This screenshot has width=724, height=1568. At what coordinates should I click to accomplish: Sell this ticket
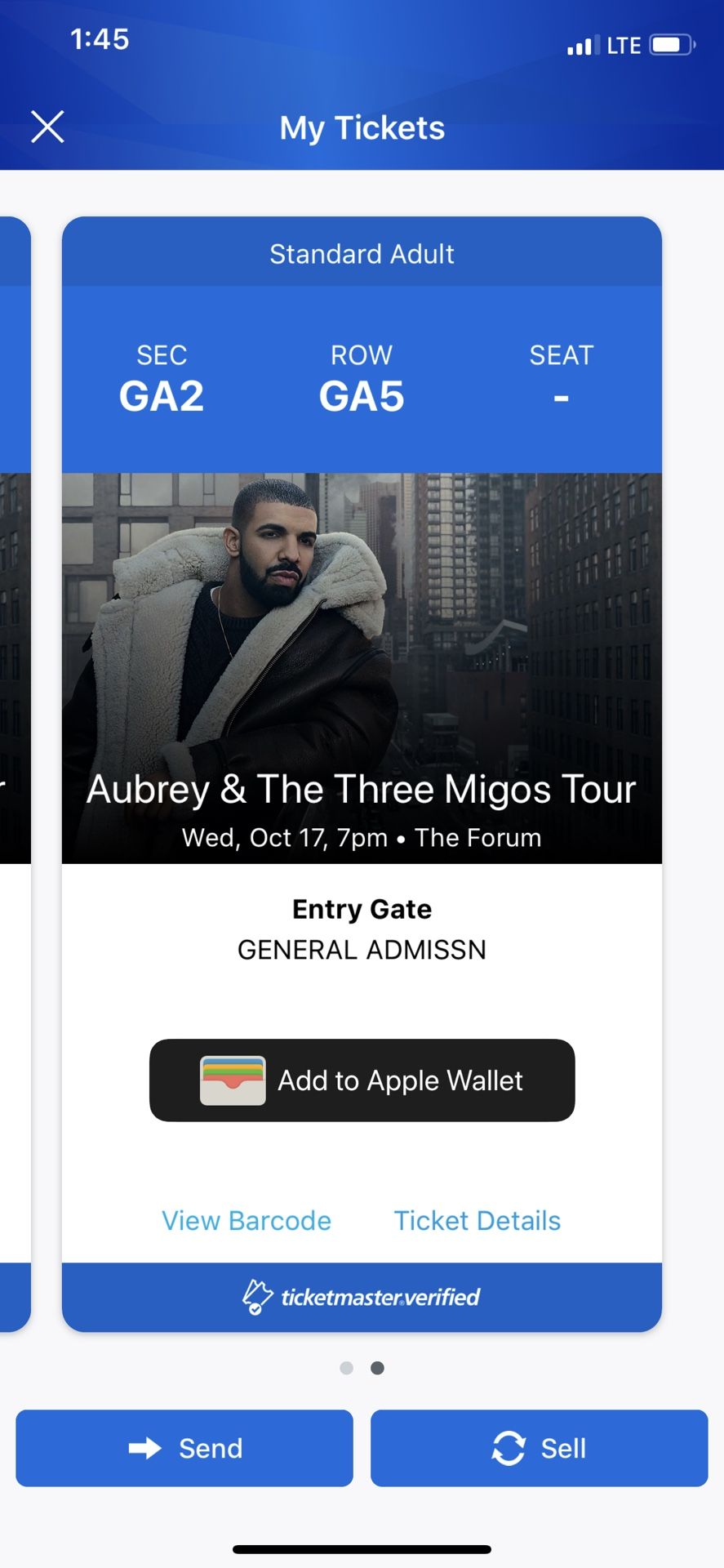pyautogui.click(x=539, y=1448)
